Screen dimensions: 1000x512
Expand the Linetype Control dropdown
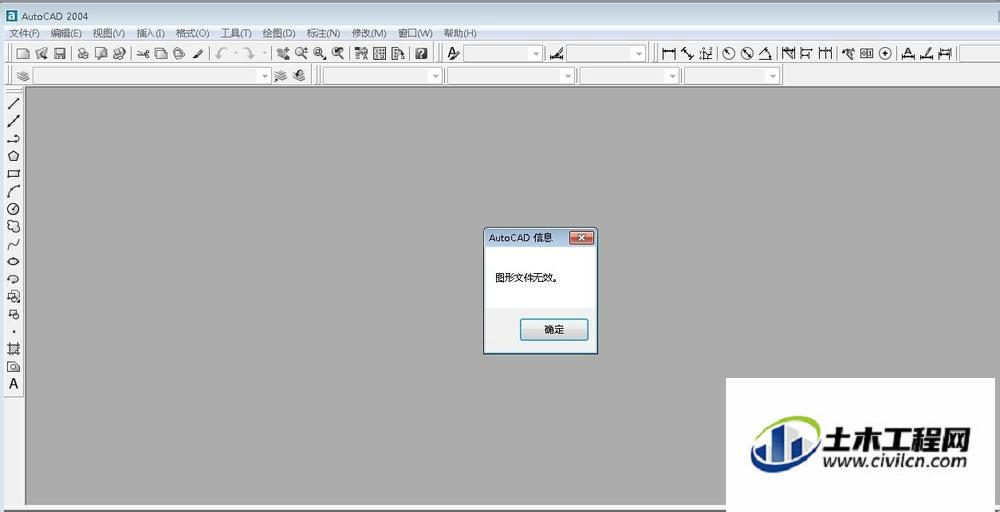point(568,77)
